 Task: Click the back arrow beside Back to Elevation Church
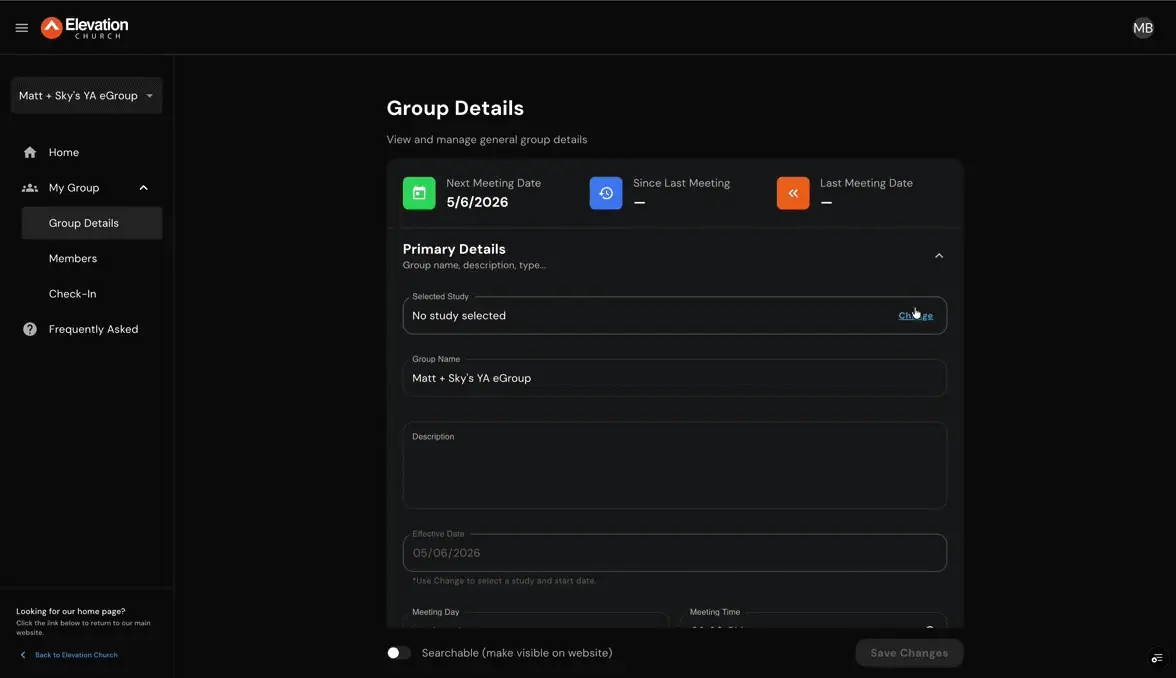click(x=23, y=655)
